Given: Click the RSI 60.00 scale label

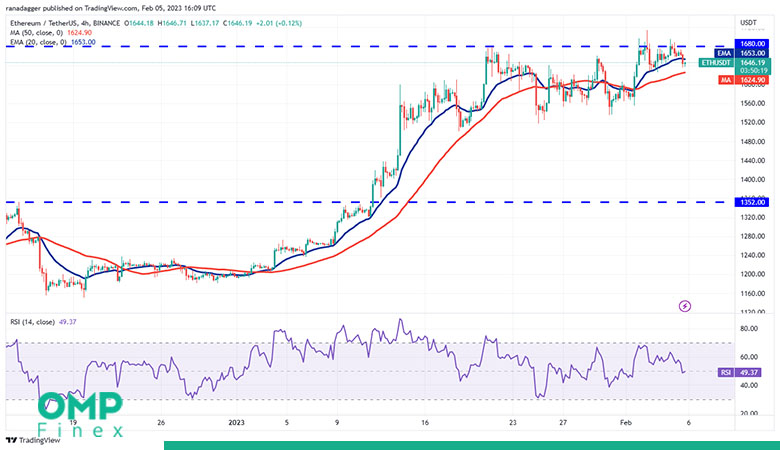Looking at the screenshot, I should 749,357.
